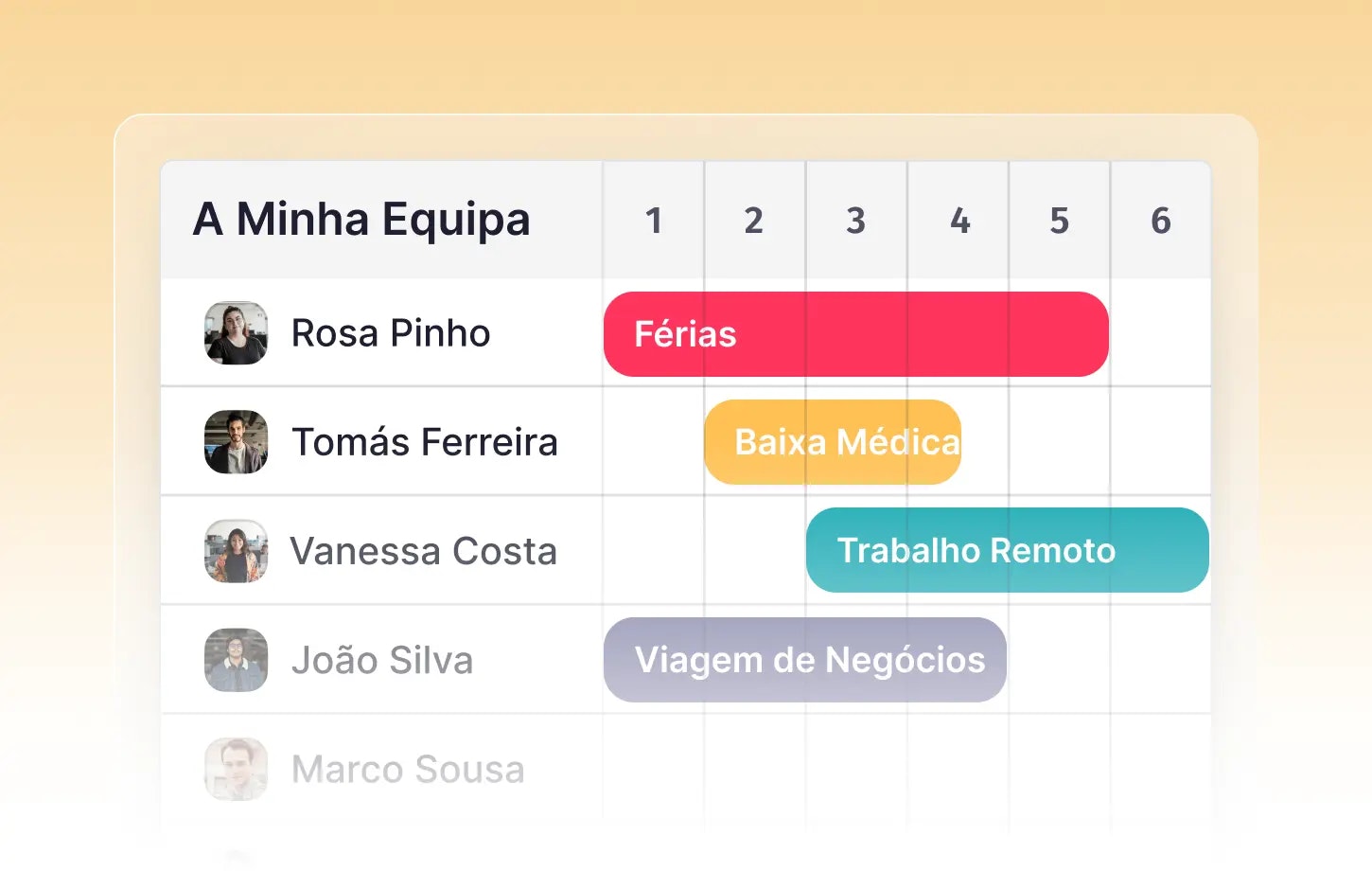Viewport: 1372px width, 871px height.
Task: Select day 5 column header
Action: 1059,221
